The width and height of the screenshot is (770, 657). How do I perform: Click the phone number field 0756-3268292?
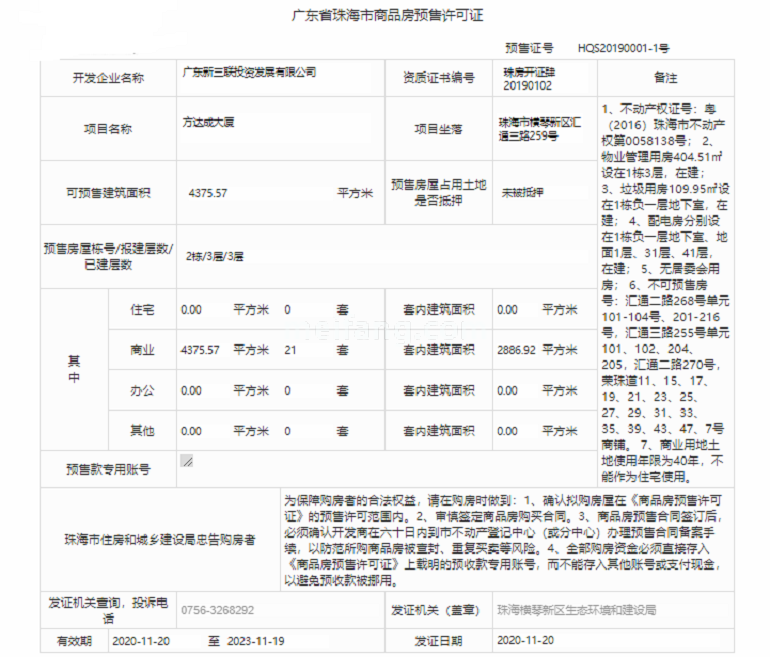click(217, 609)
